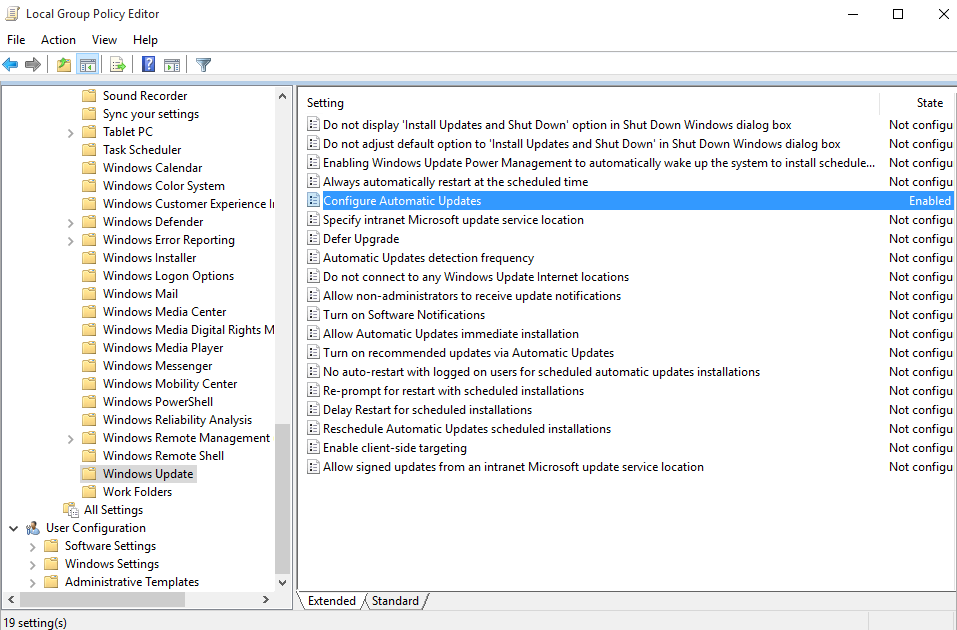
Task: Open the Help menu
Action: [145, 40]
